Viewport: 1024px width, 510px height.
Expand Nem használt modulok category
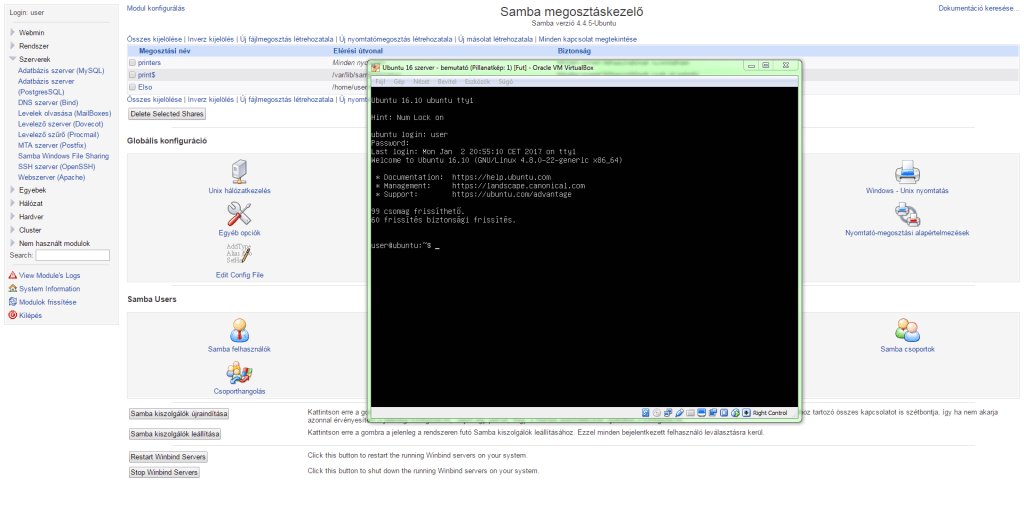(12, 243)
